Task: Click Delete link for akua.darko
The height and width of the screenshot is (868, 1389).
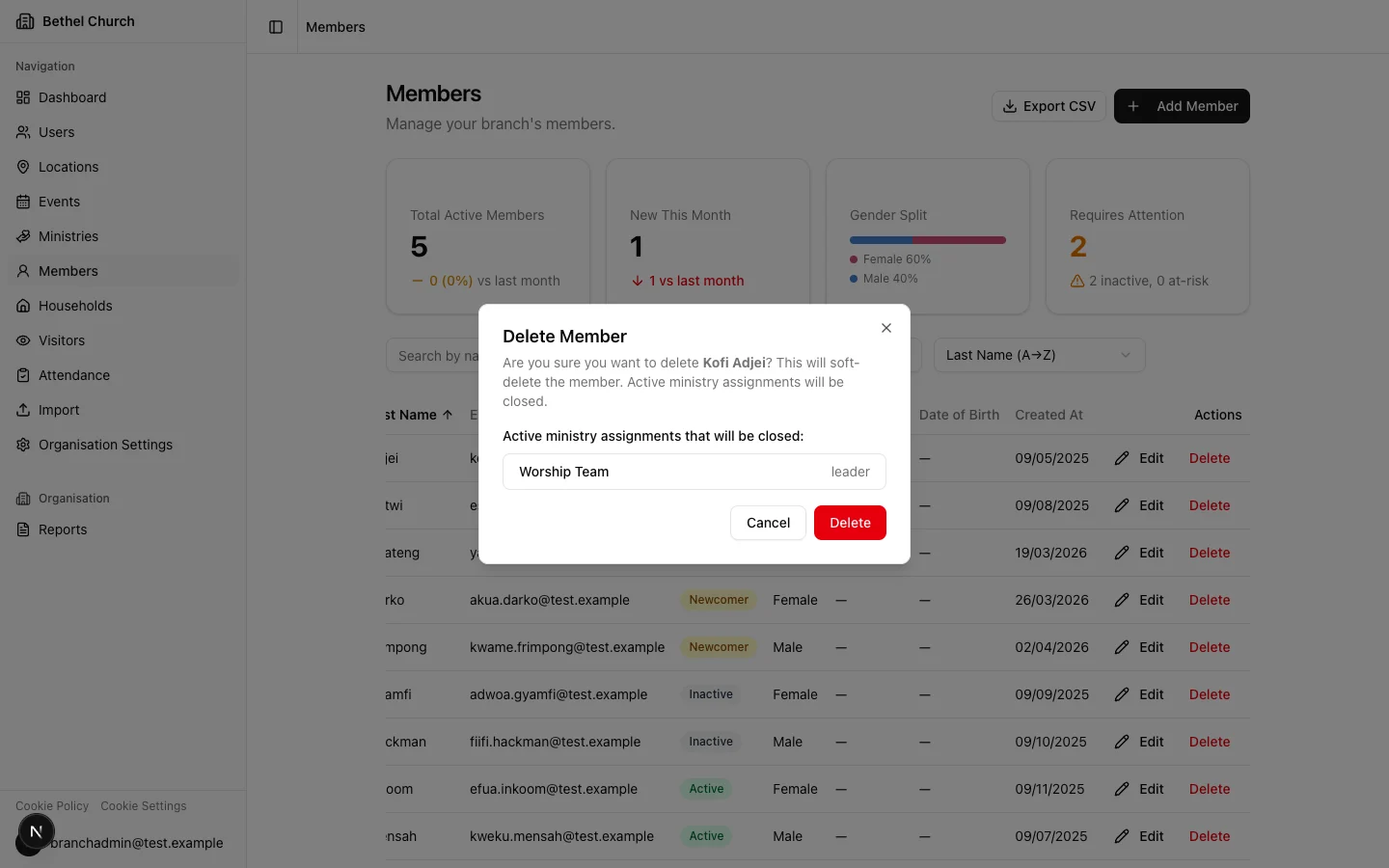Action: point(1210,600)
